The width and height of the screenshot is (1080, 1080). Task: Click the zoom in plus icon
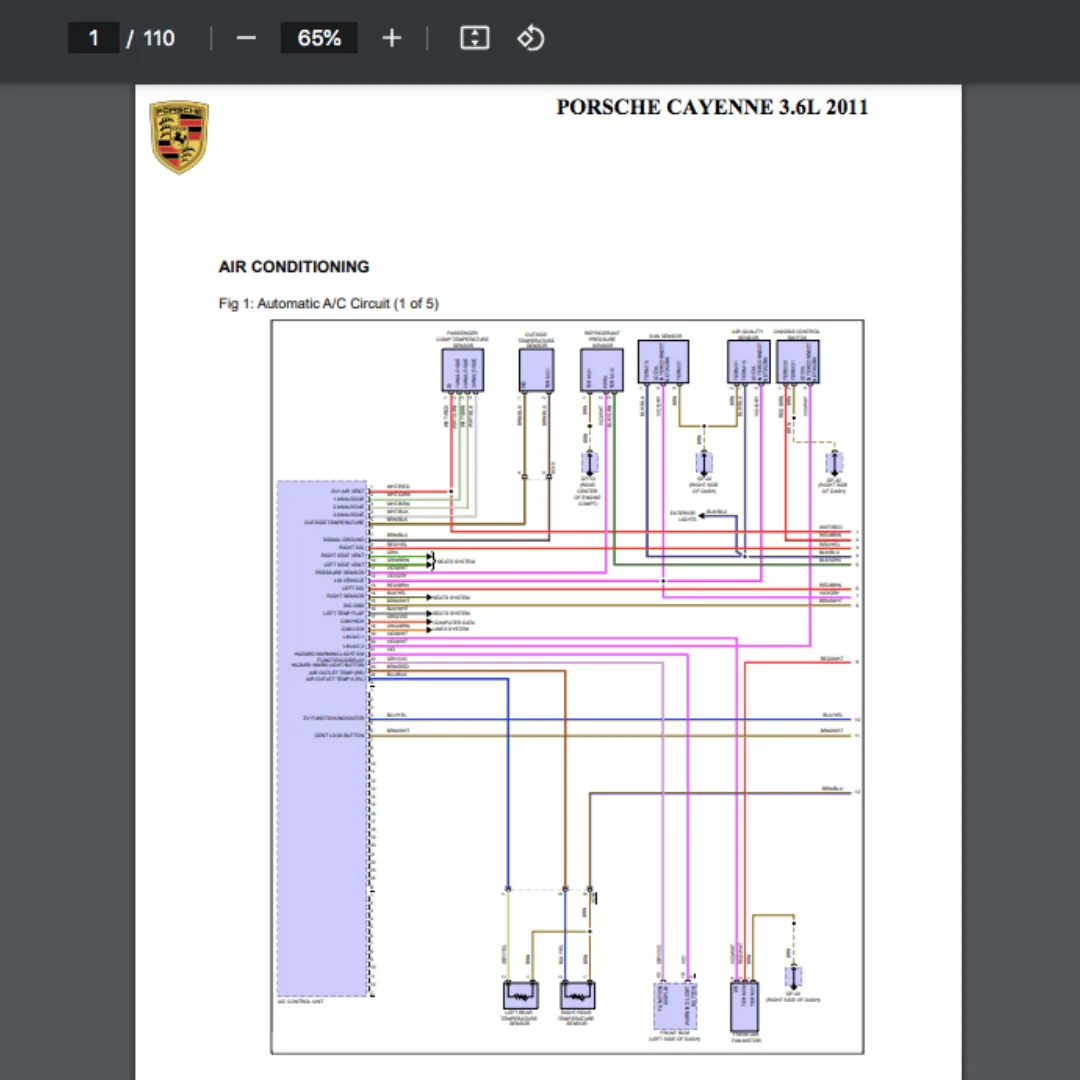pos(392,38)
